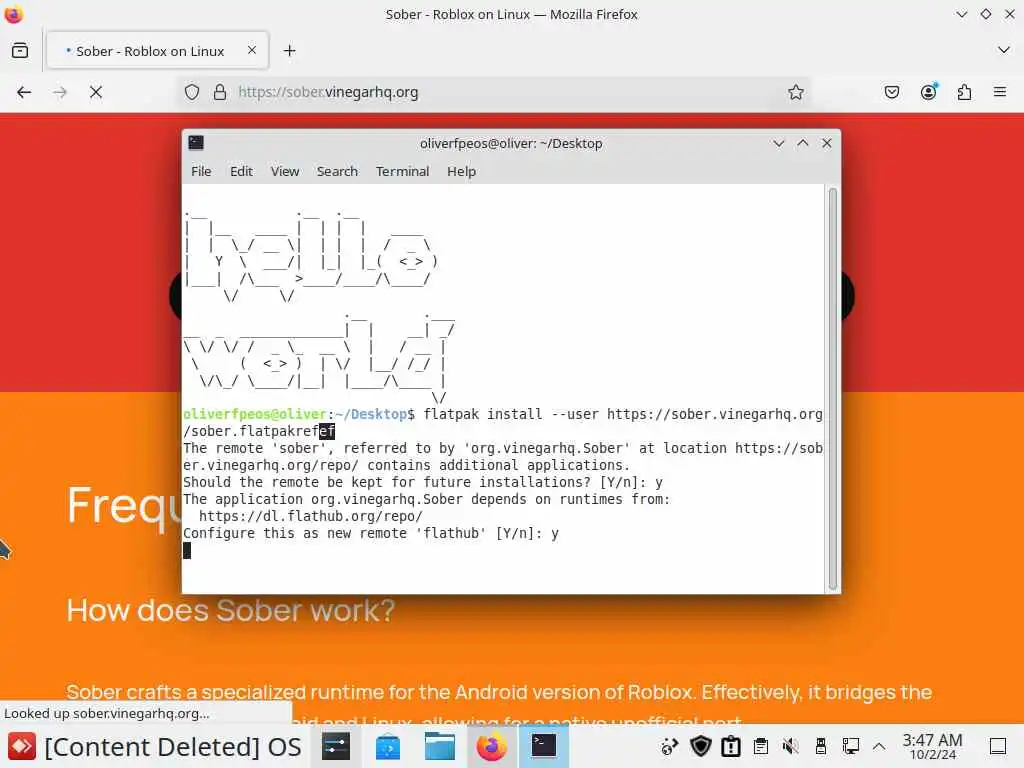Click the terminal vertical scrollbar
1024x768 pixels.
pyautogui.click(x=833, y=389)
